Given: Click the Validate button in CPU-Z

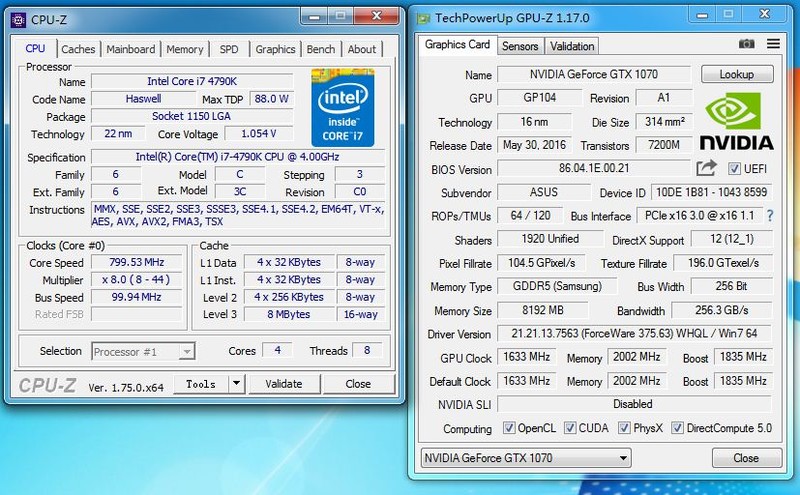Looking at the screenshot, I should click(284, 384).
